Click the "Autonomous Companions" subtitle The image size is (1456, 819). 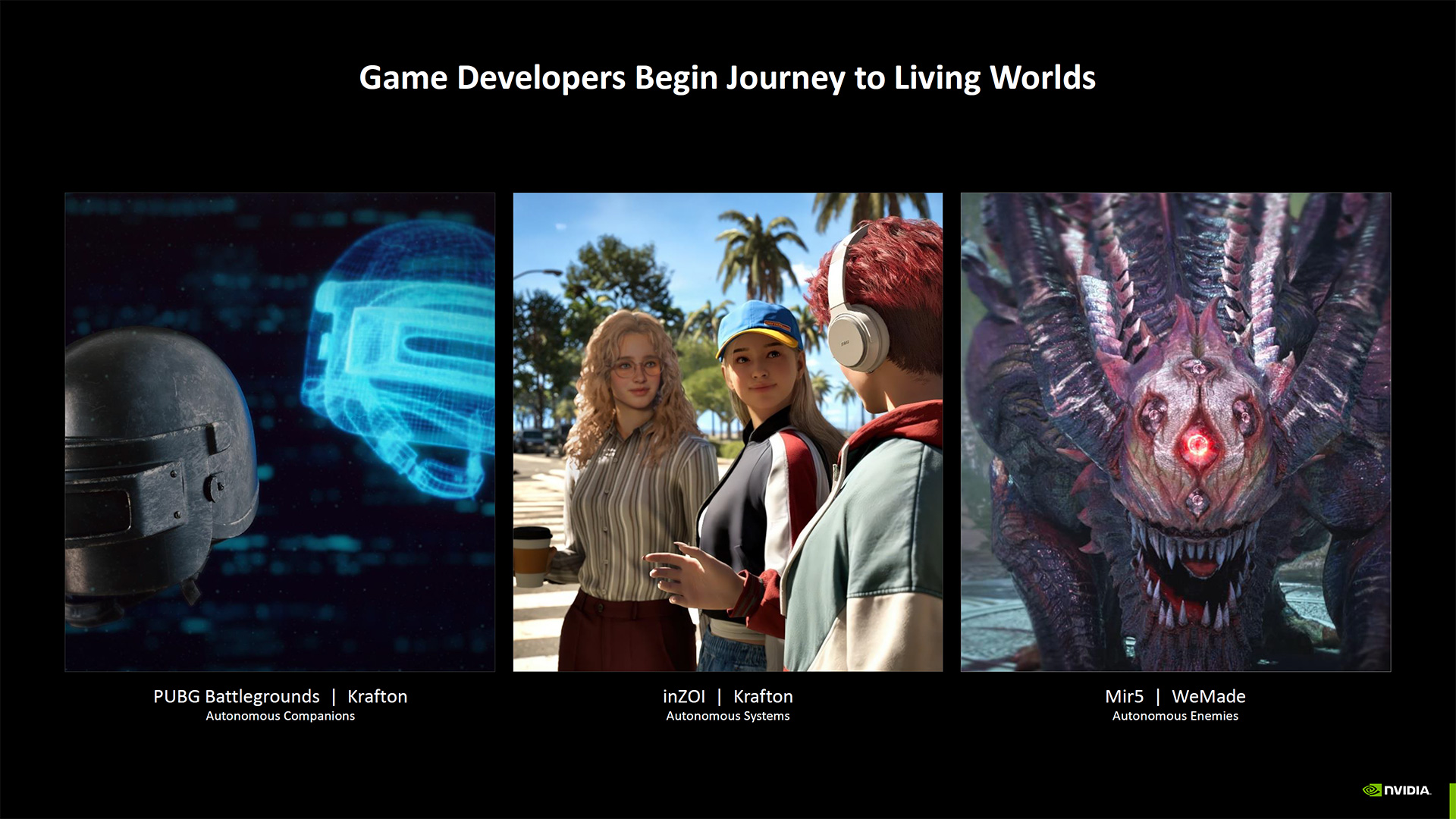280,716
